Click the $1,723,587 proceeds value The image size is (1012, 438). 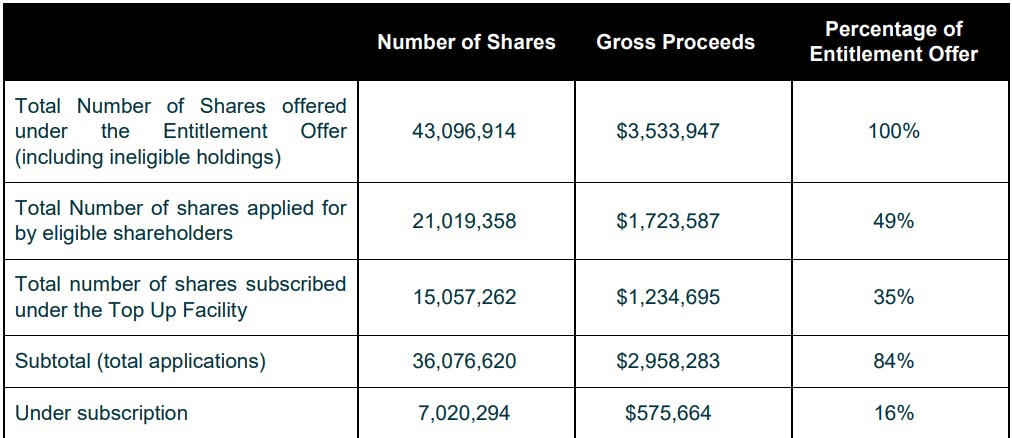(x=667, y=221)
